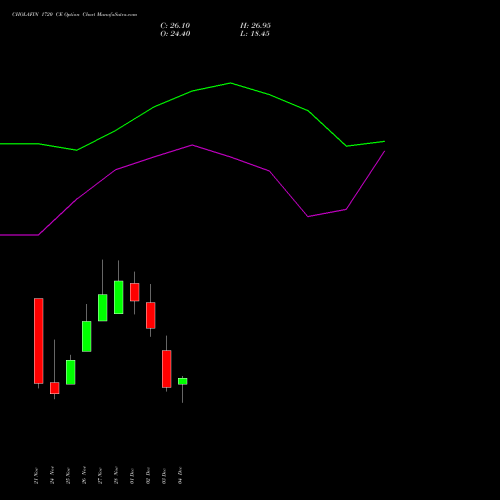Click the peak of the purple indicator line
Image resolution: width=500 pixels, height=500 pixels.
(192, 145)
